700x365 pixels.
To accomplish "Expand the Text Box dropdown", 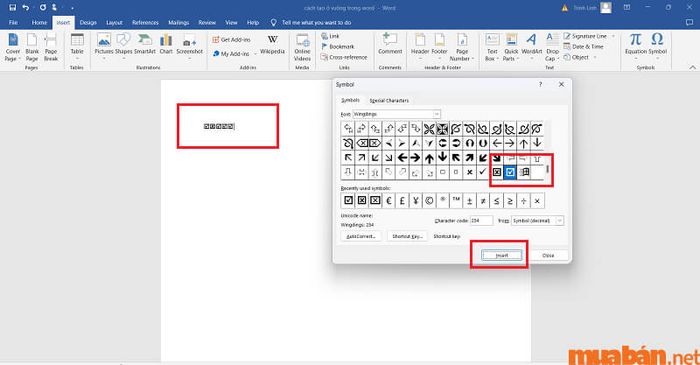I will (497, 59).
